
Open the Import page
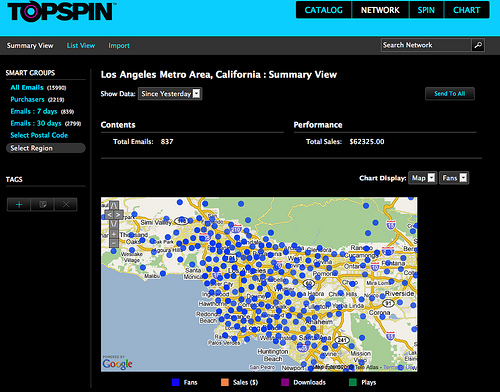click(119, 45)
